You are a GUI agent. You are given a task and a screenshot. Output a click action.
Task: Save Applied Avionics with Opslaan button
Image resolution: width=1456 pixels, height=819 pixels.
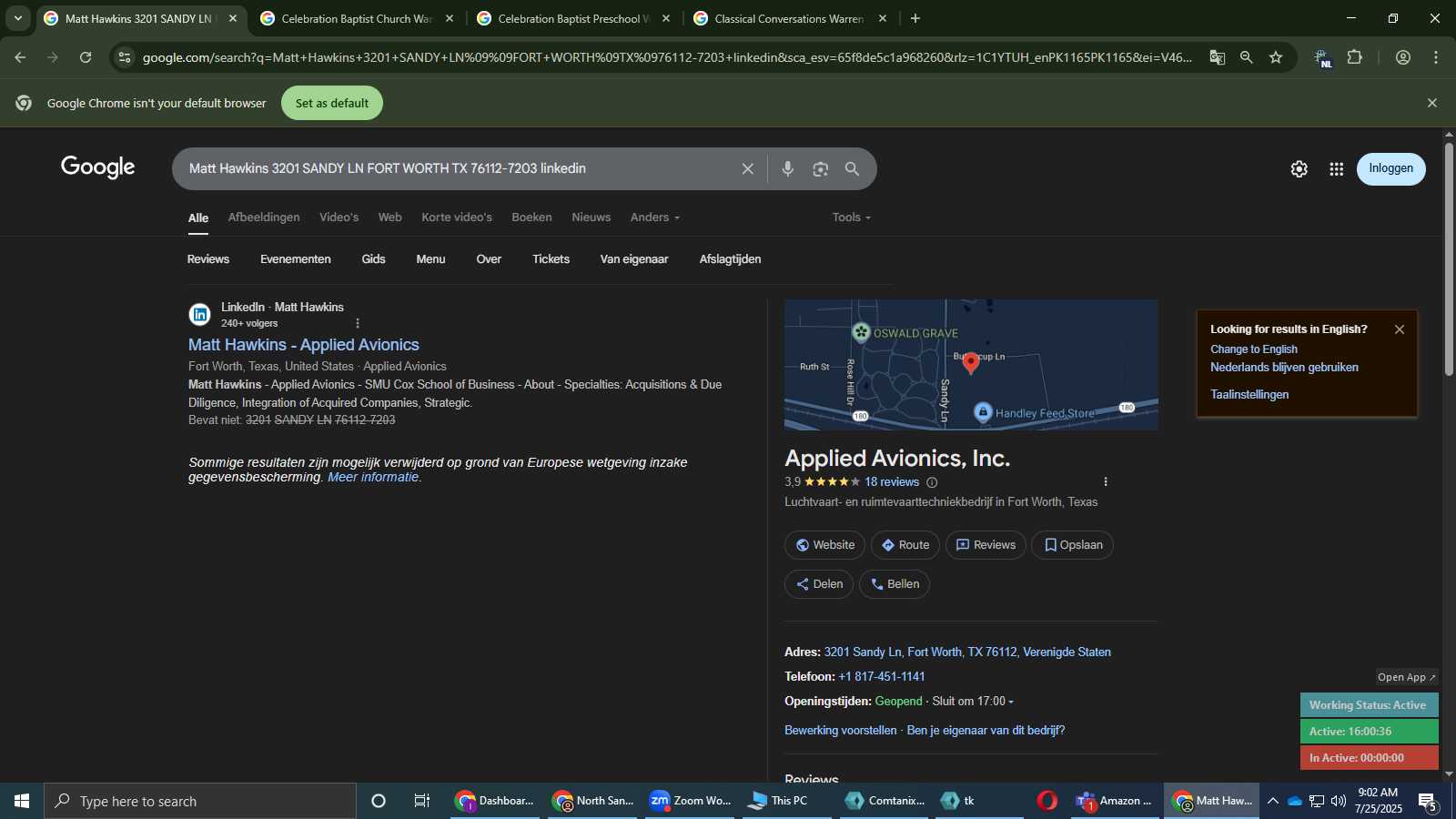[1073, 545]
